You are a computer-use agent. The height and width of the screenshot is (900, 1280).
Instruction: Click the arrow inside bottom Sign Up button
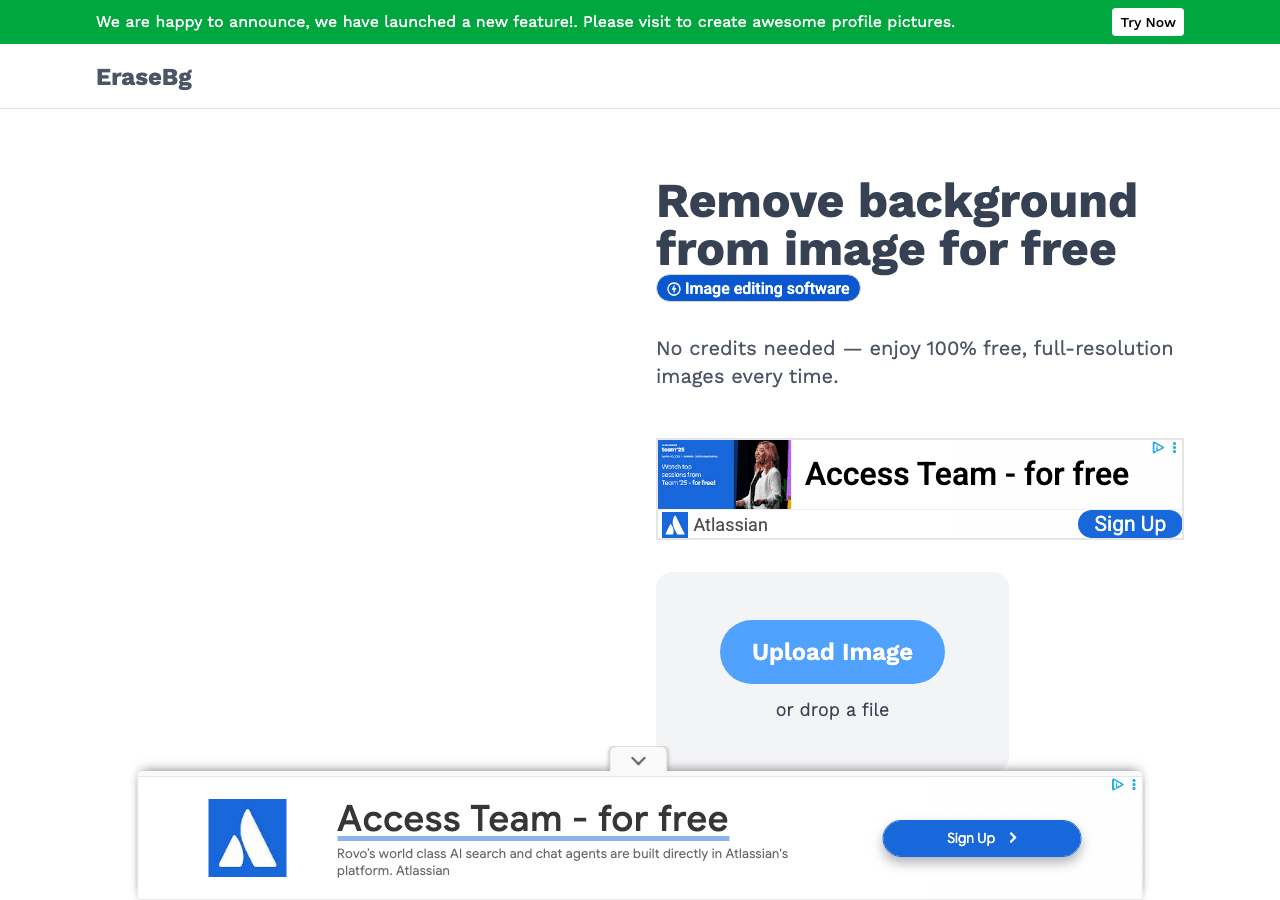coord(1013,838)
